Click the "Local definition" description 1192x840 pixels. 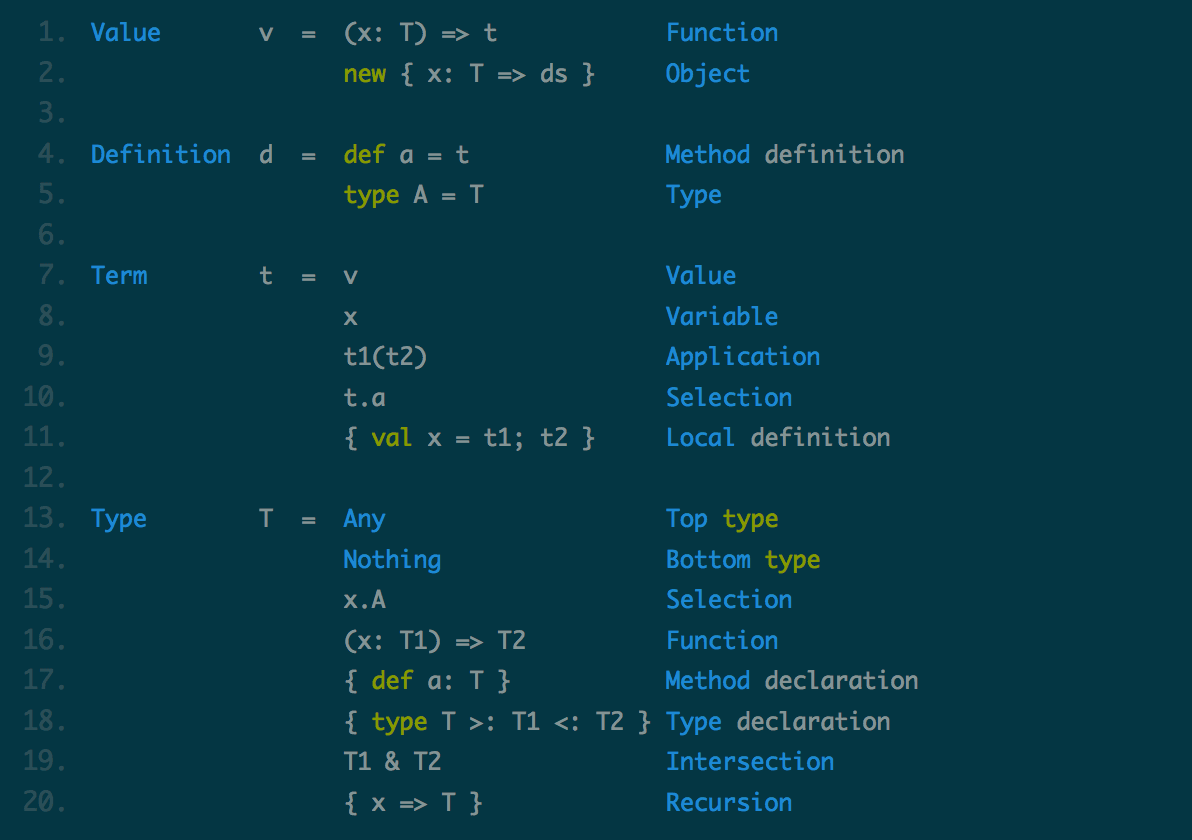coord(777,438)
